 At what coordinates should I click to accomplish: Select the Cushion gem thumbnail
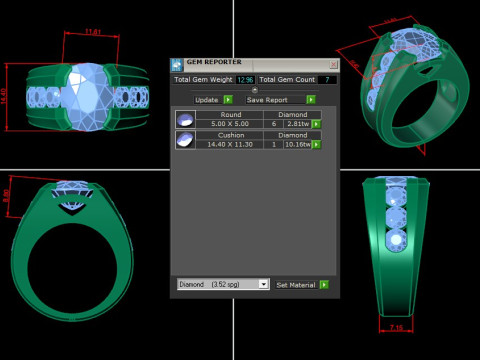point(185,140)
